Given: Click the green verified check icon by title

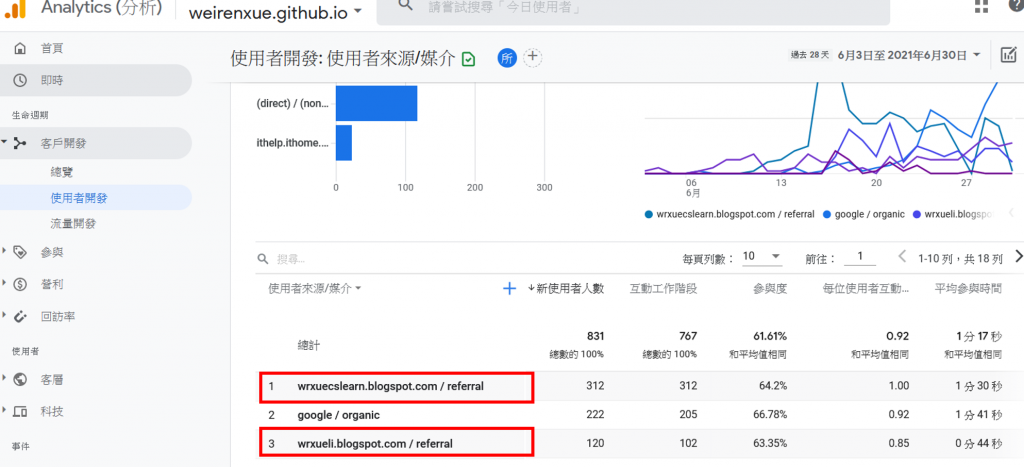Looking at the screenshot, I should (468, 59).
